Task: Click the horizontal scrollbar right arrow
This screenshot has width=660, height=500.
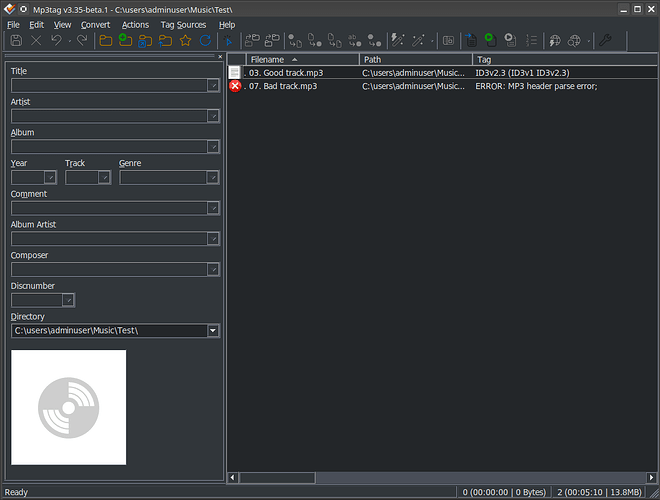Action: click(651, 478)
